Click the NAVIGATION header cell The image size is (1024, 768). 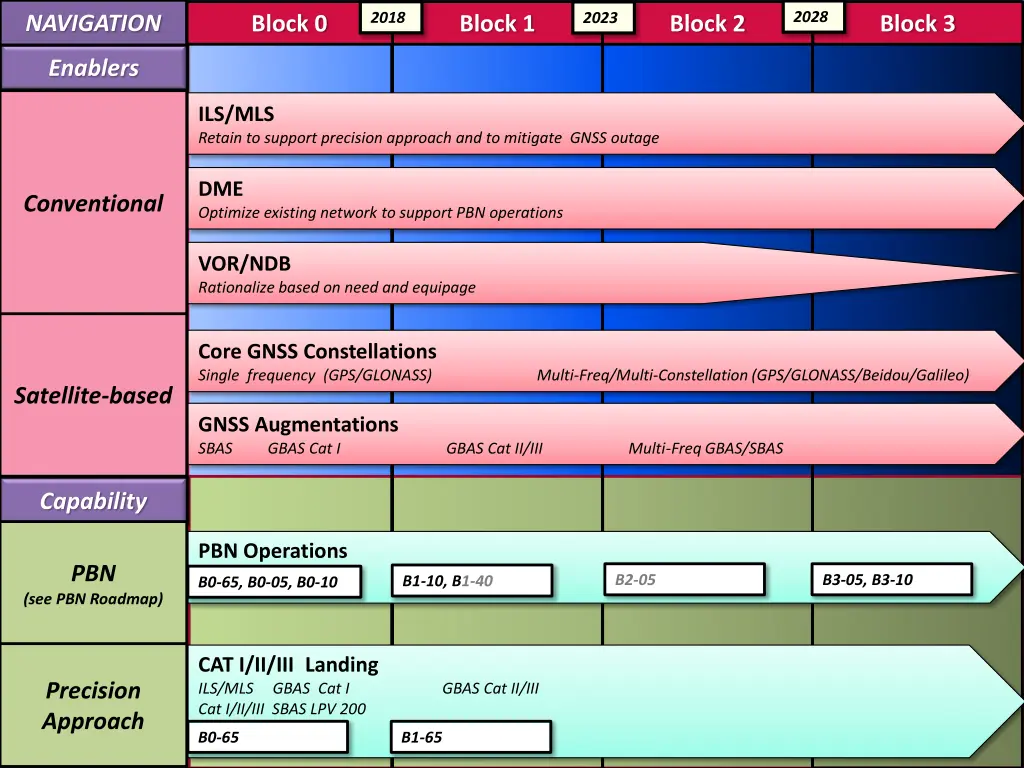tap(93, 23)
